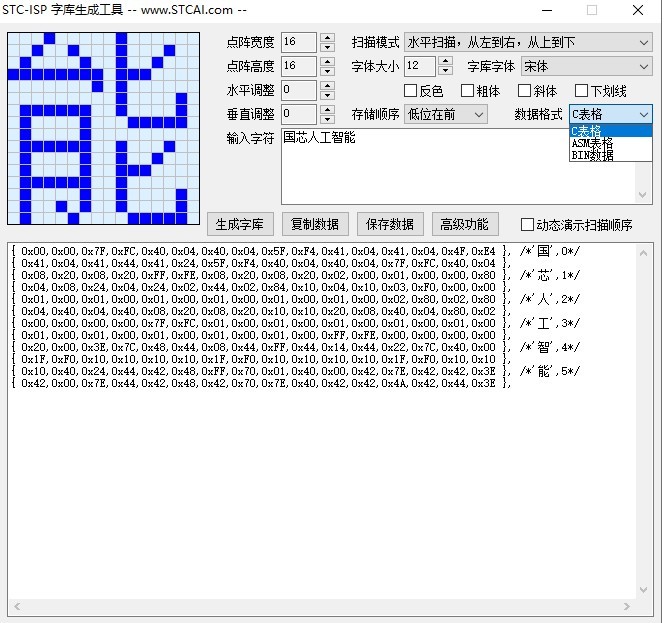Select C表格 in the dropdown list

coord(610,131)
